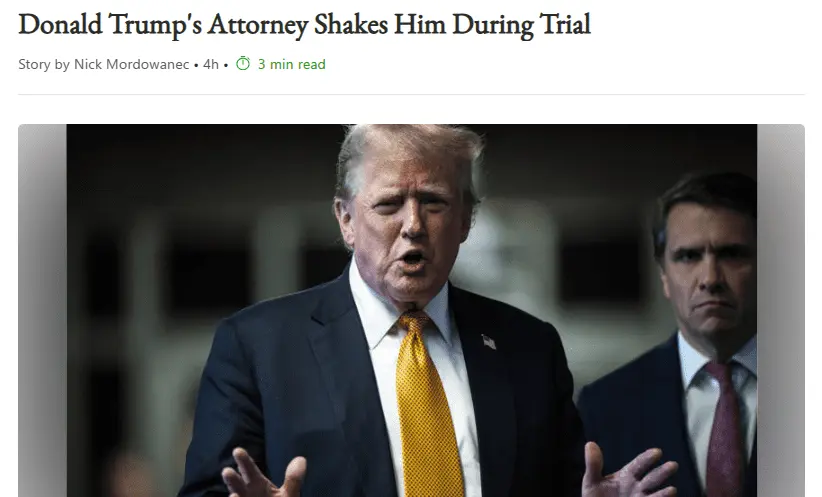
Task: Click the "Story by" byline text
Action: tap(44, 64)
